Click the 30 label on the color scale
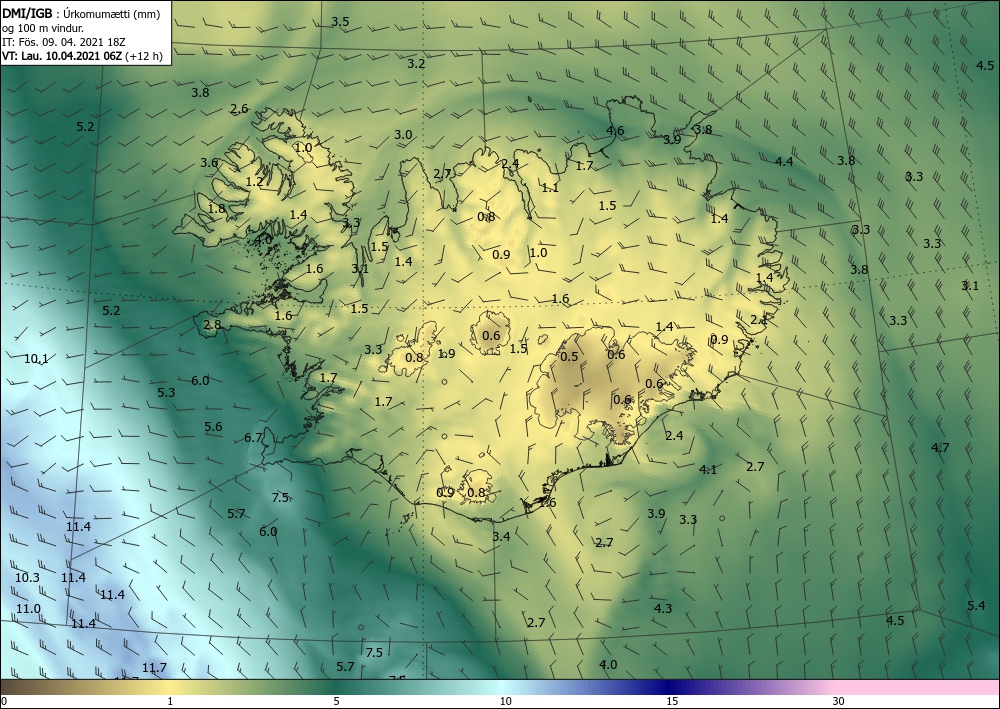 coord(839,702)
